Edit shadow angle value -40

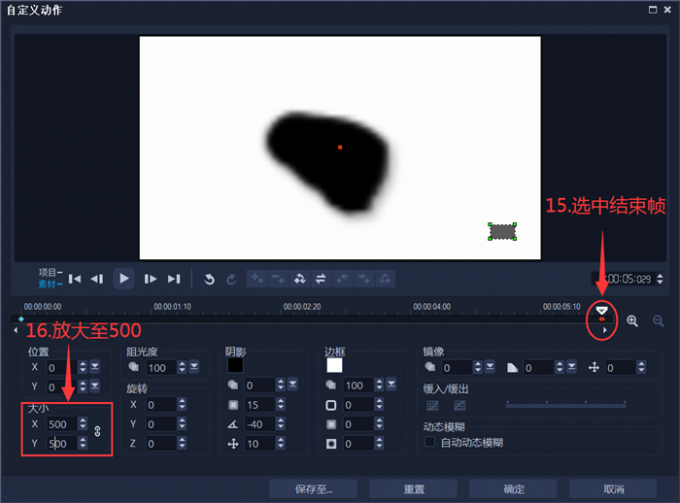(260, 424)
